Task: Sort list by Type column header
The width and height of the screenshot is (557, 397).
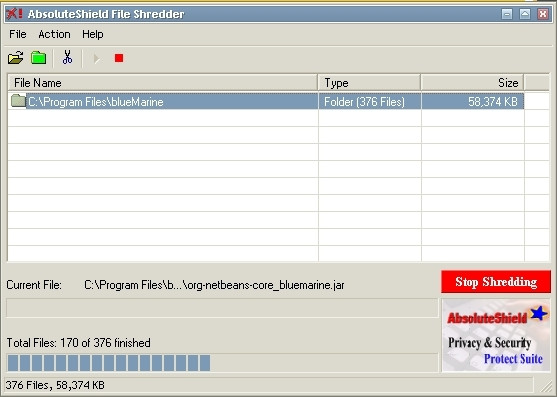Action: 369,83
